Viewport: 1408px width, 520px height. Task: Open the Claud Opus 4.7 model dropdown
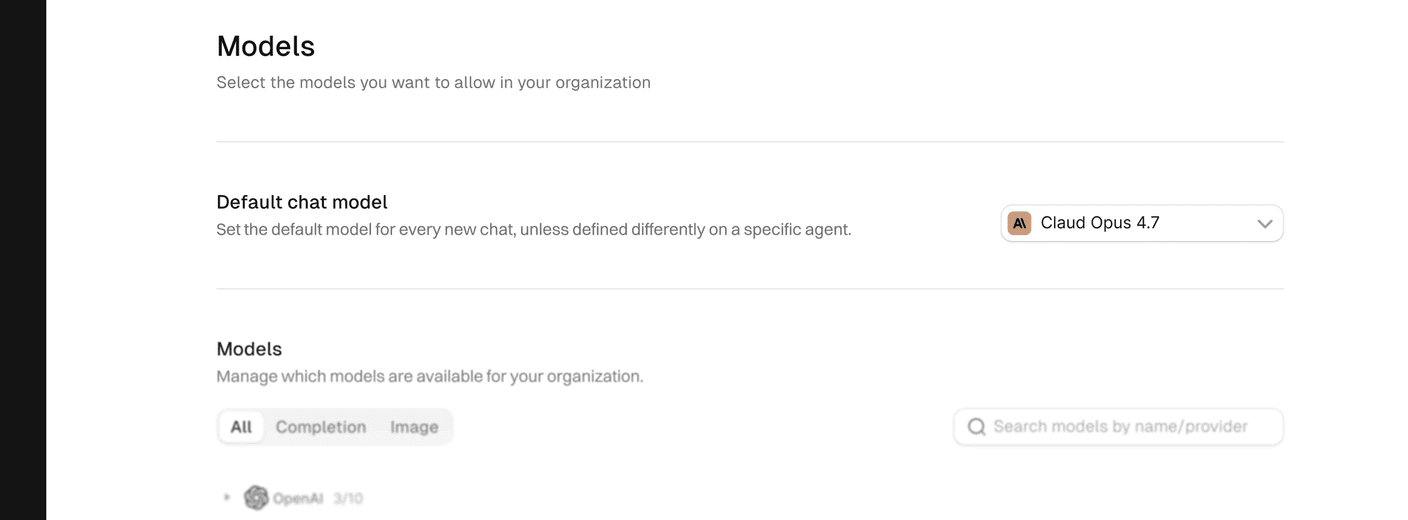coord(1142,224)
